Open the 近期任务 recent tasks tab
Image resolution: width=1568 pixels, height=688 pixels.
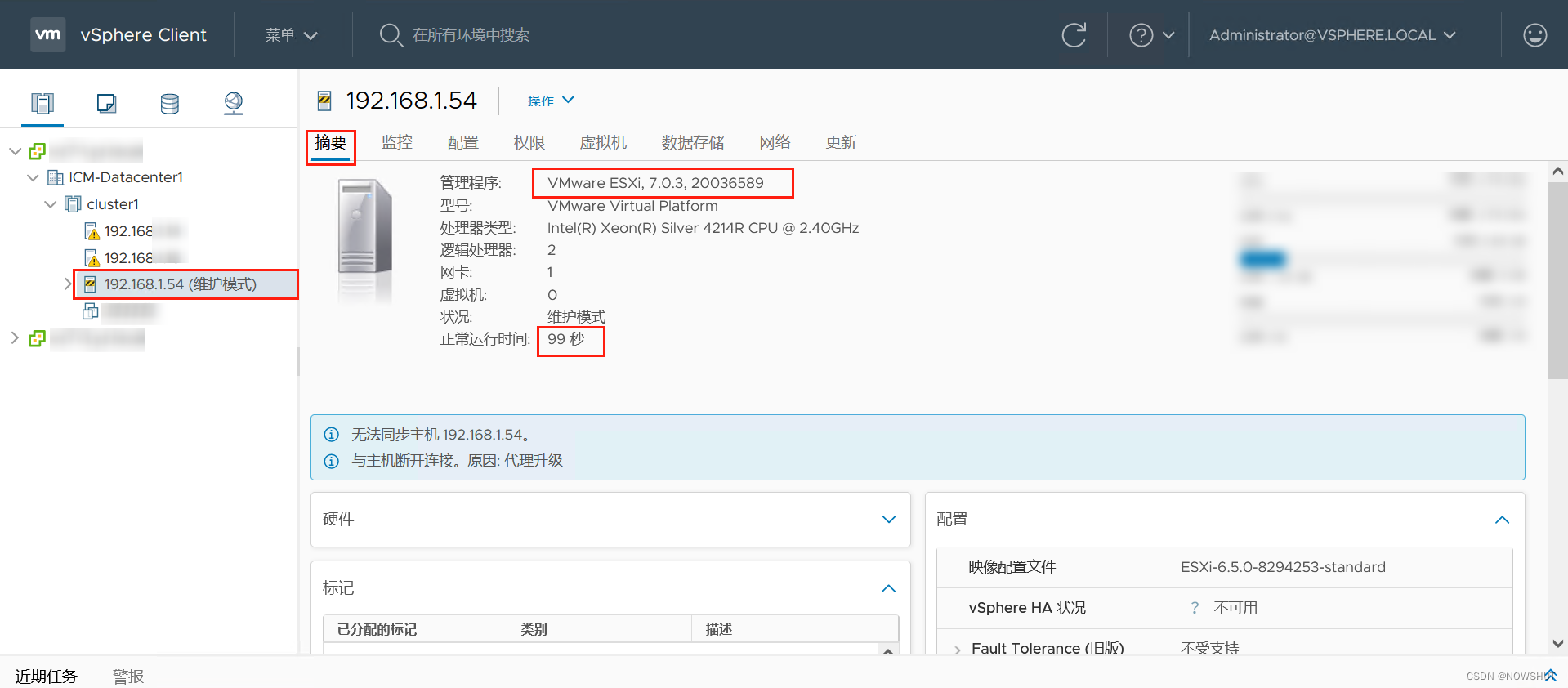46,677
